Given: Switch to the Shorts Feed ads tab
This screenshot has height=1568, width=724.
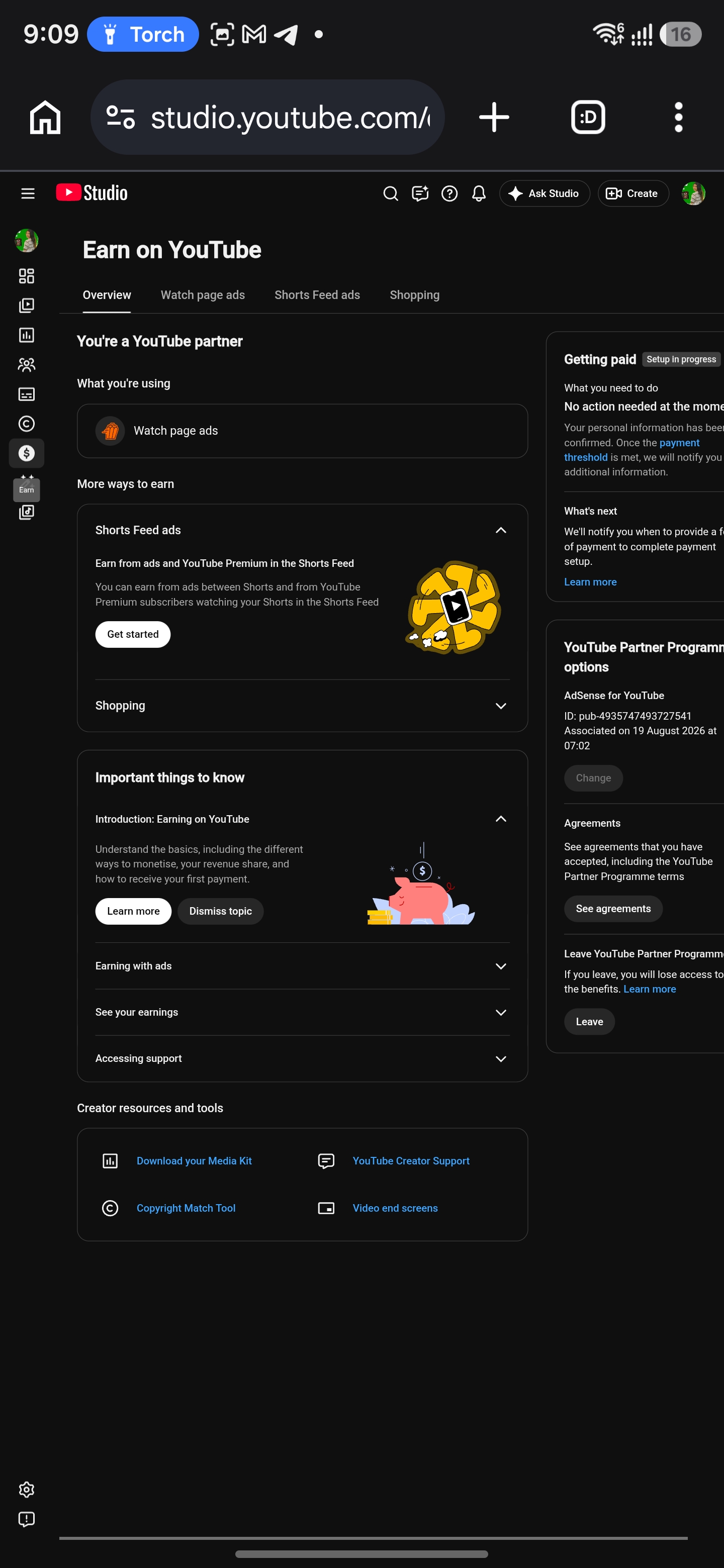Looking at the screenshot, I should coord(317,295).
